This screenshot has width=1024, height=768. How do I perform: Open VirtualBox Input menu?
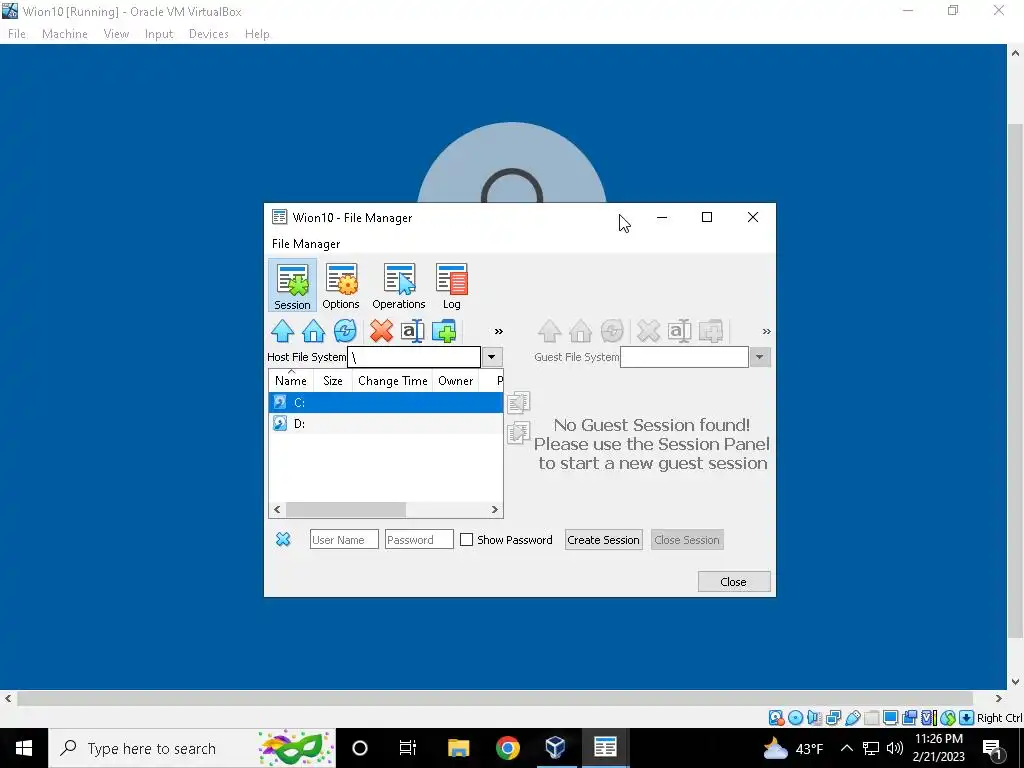159,34
